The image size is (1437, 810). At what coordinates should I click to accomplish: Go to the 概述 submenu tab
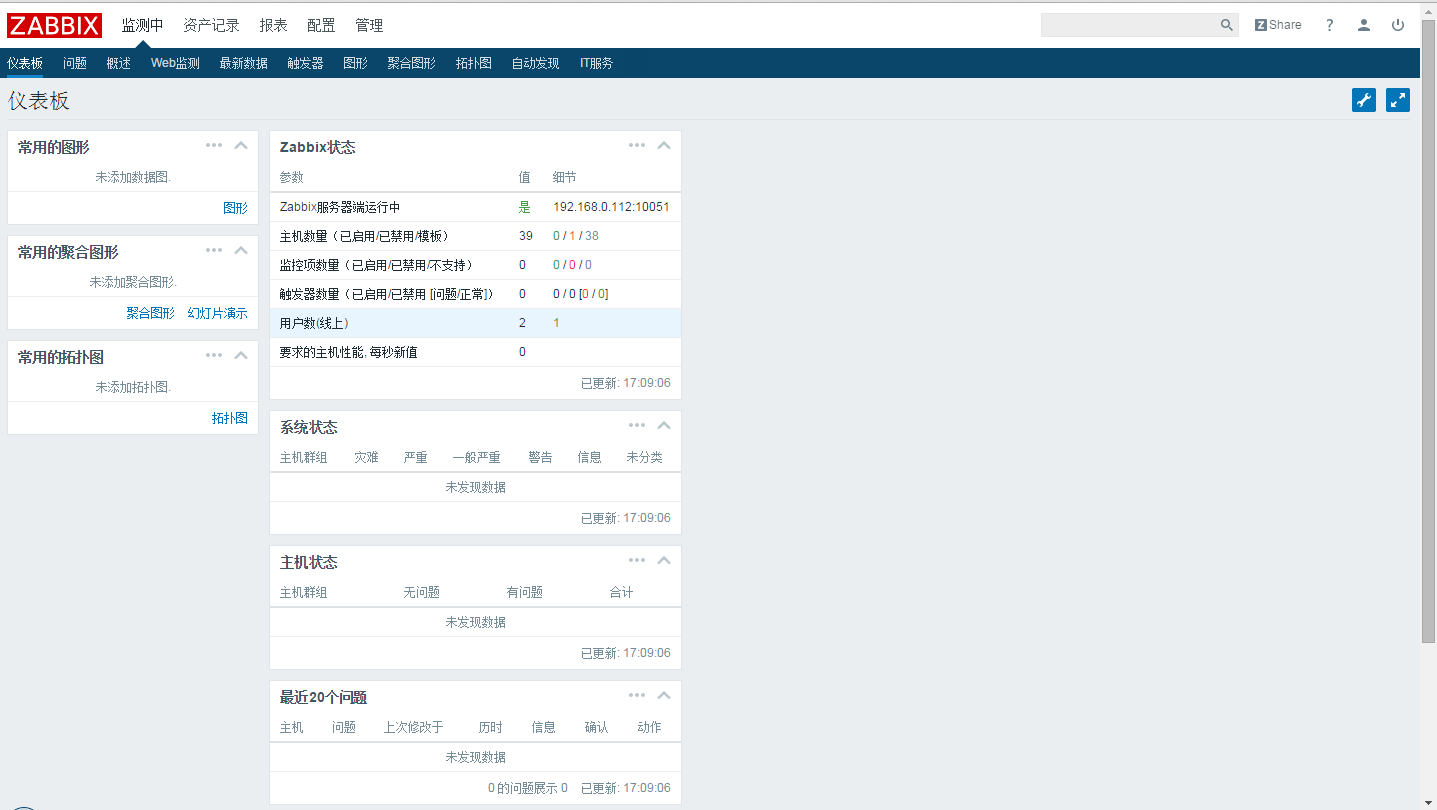point(119,63)
